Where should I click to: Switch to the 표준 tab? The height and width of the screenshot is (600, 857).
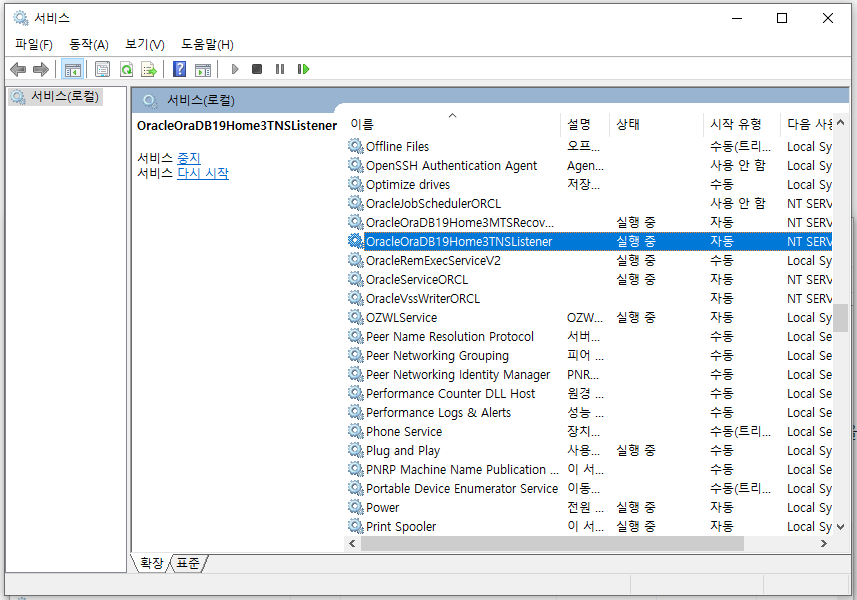tap(188, 563)
